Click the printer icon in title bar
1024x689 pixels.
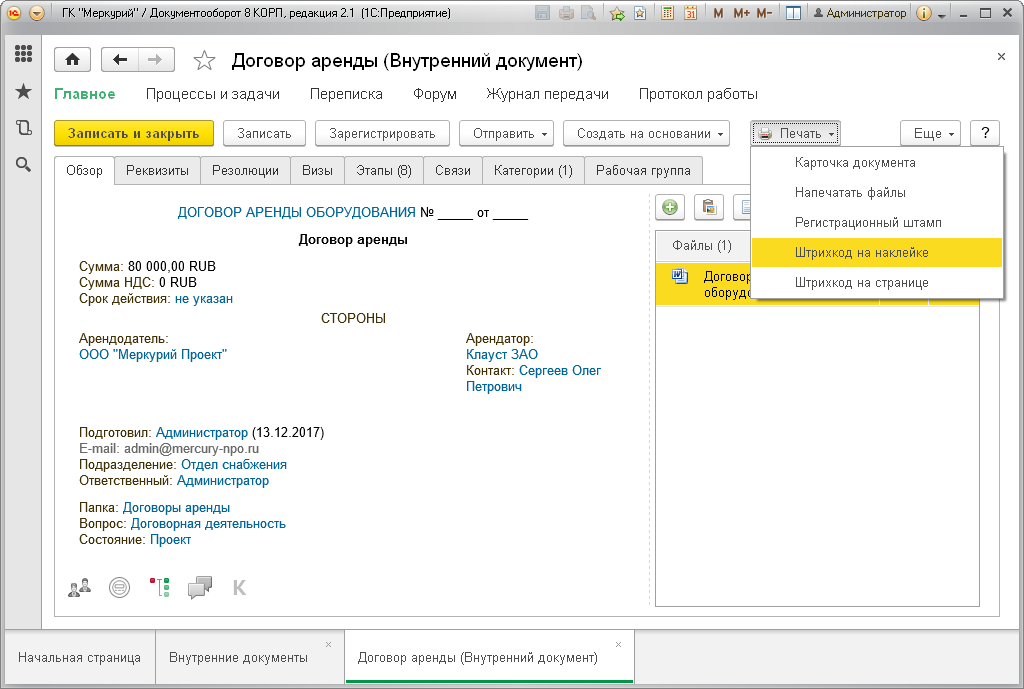tap(566, 13)
